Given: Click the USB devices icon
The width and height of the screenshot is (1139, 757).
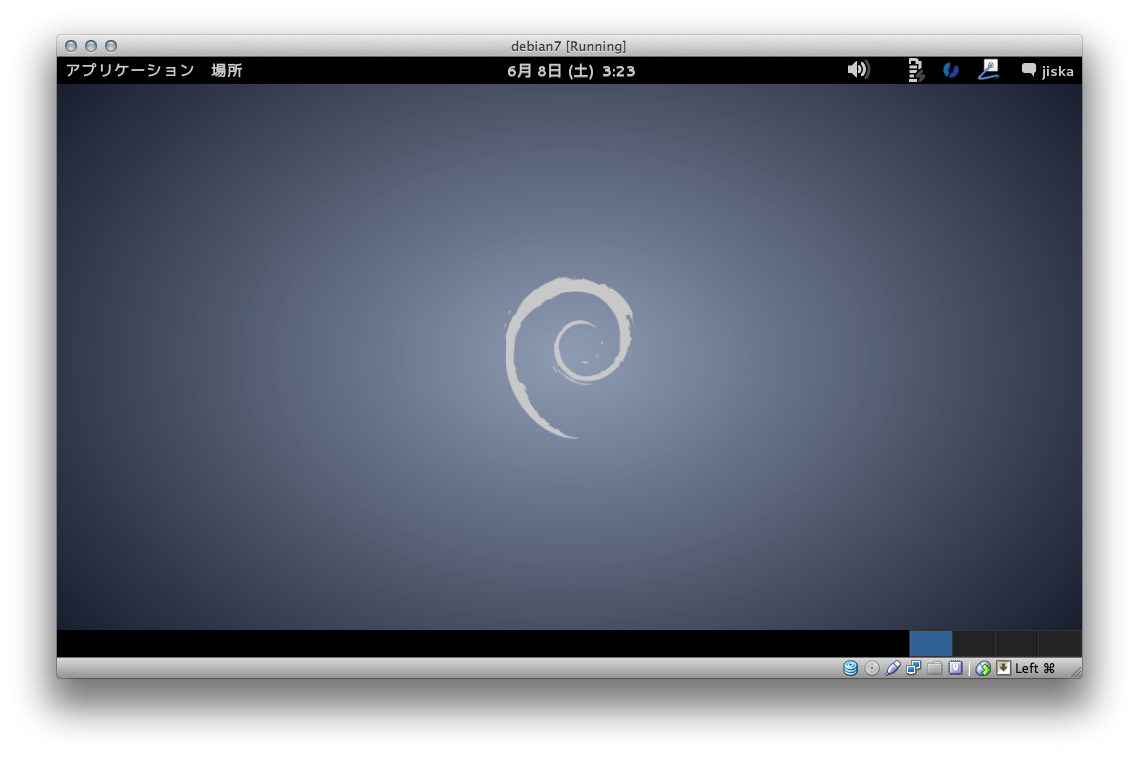Looking at the screenshot, I should (x=893, y=668).
